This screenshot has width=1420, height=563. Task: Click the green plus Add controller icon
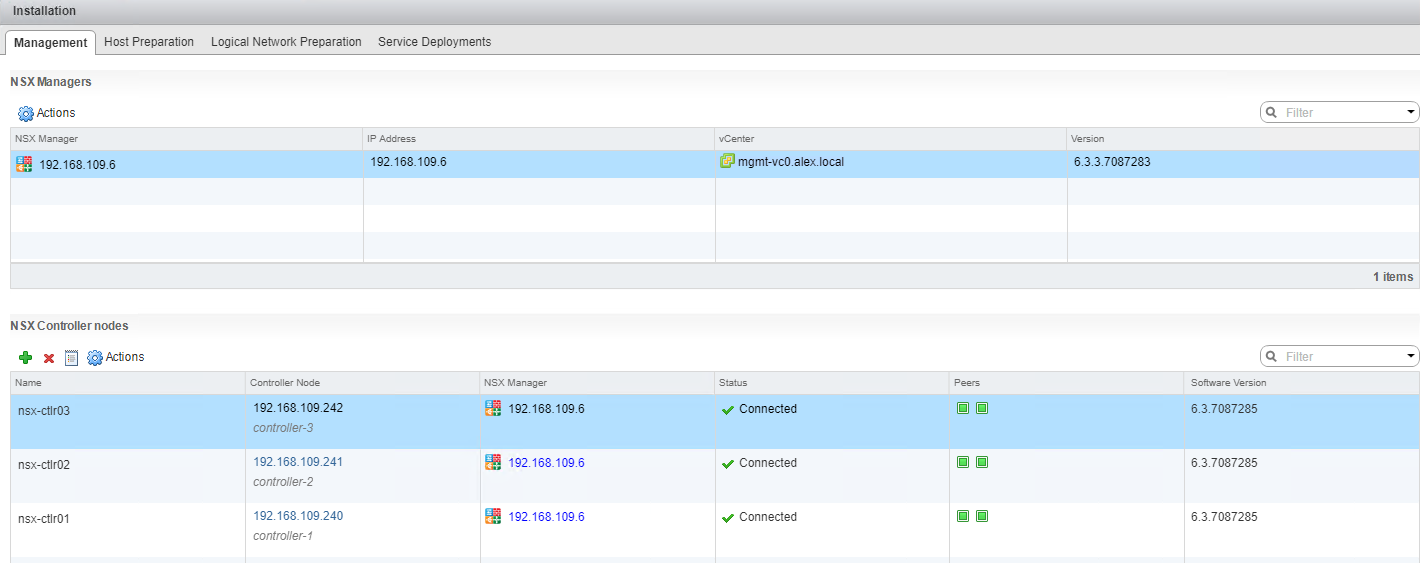click(x=26, y=358)
